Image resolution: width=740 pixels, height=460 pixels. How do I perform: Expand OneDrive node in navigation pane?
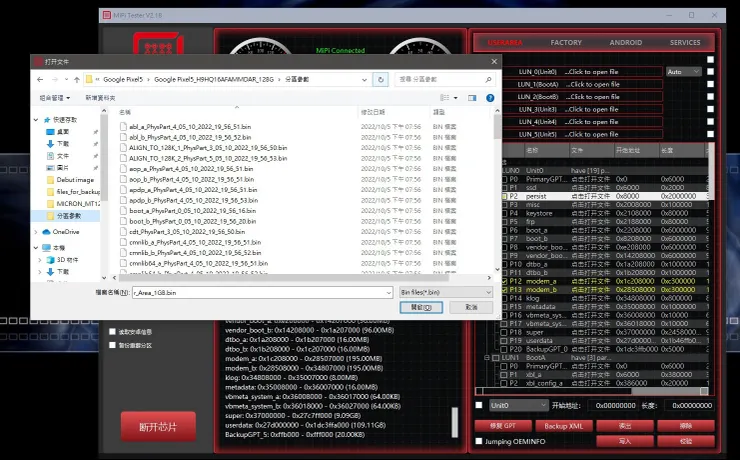click(36, 232)
